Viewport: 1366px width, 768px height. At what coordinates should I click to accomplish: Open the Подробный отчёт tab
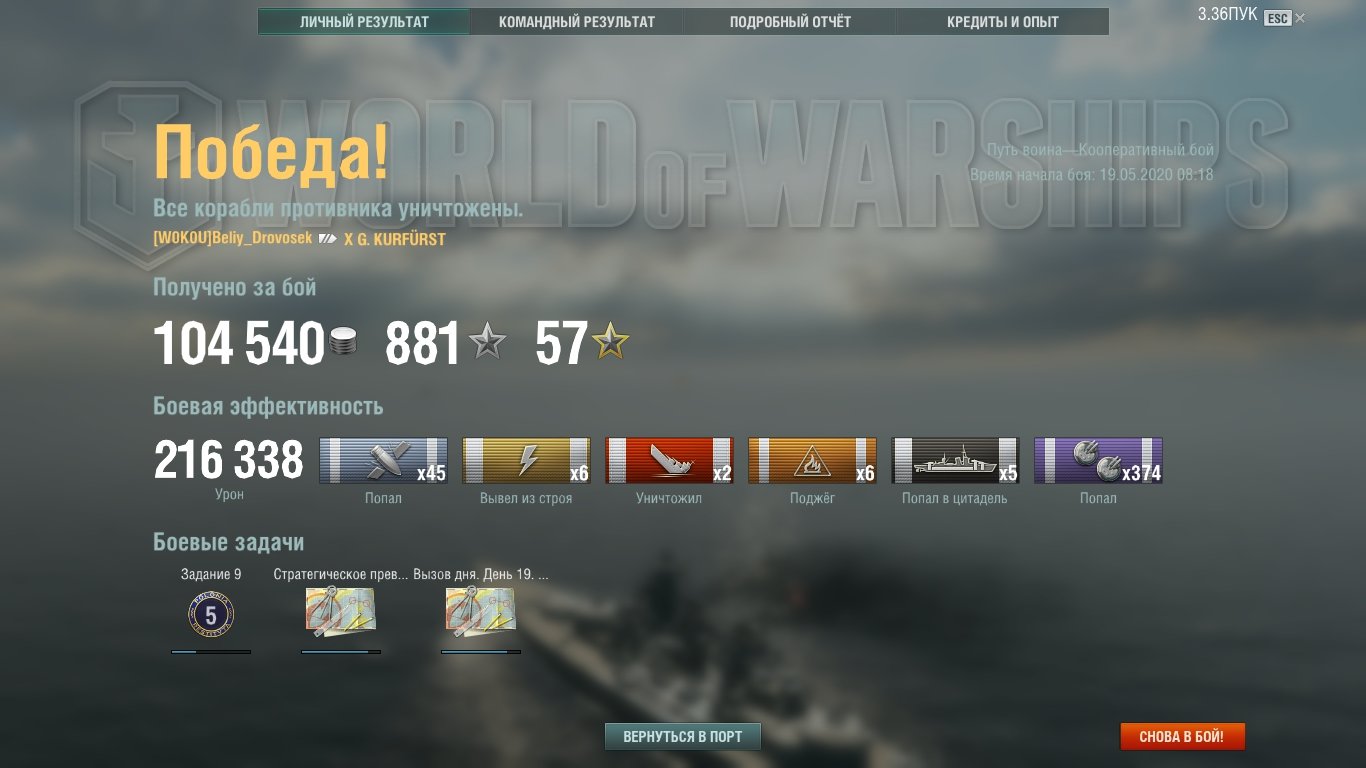click(x=790, y=22)
